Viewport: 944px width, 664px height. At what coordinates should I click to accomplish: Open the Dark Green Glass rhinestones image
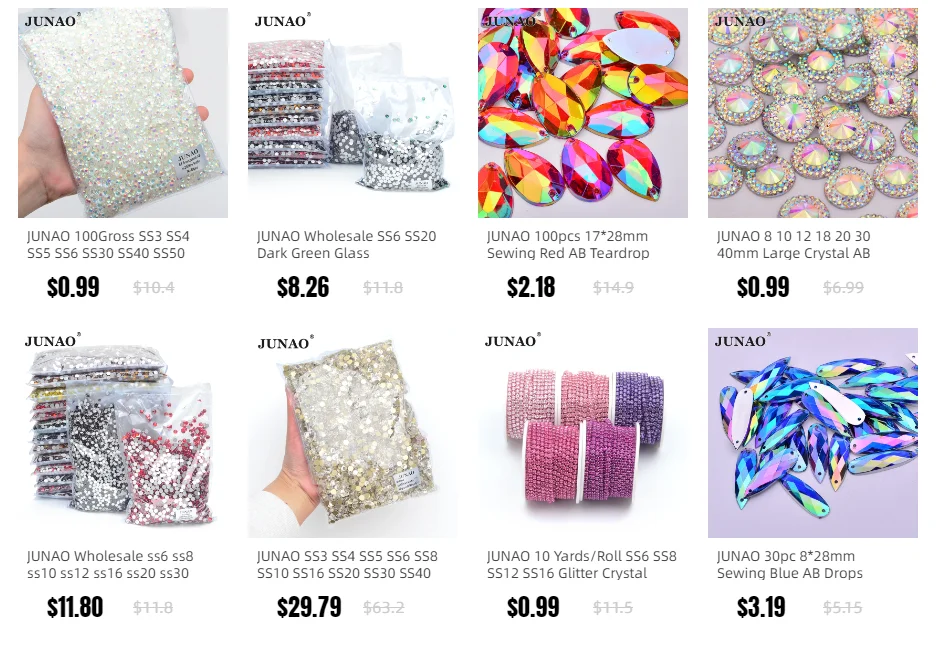tap(353, 113)
